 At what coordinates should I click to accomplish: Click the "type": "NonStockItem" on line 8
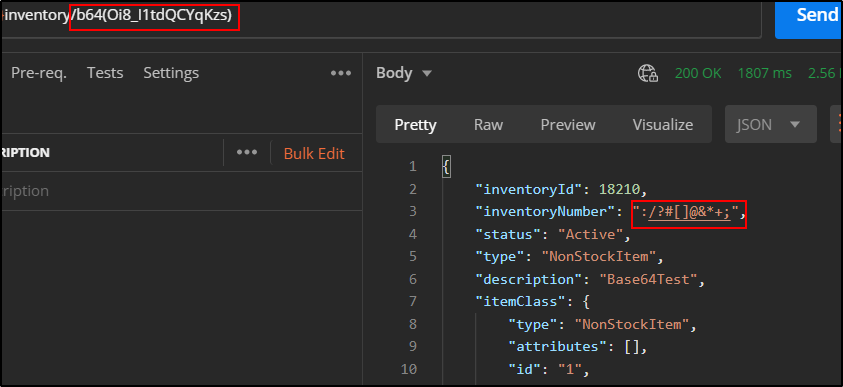(603, 325)
